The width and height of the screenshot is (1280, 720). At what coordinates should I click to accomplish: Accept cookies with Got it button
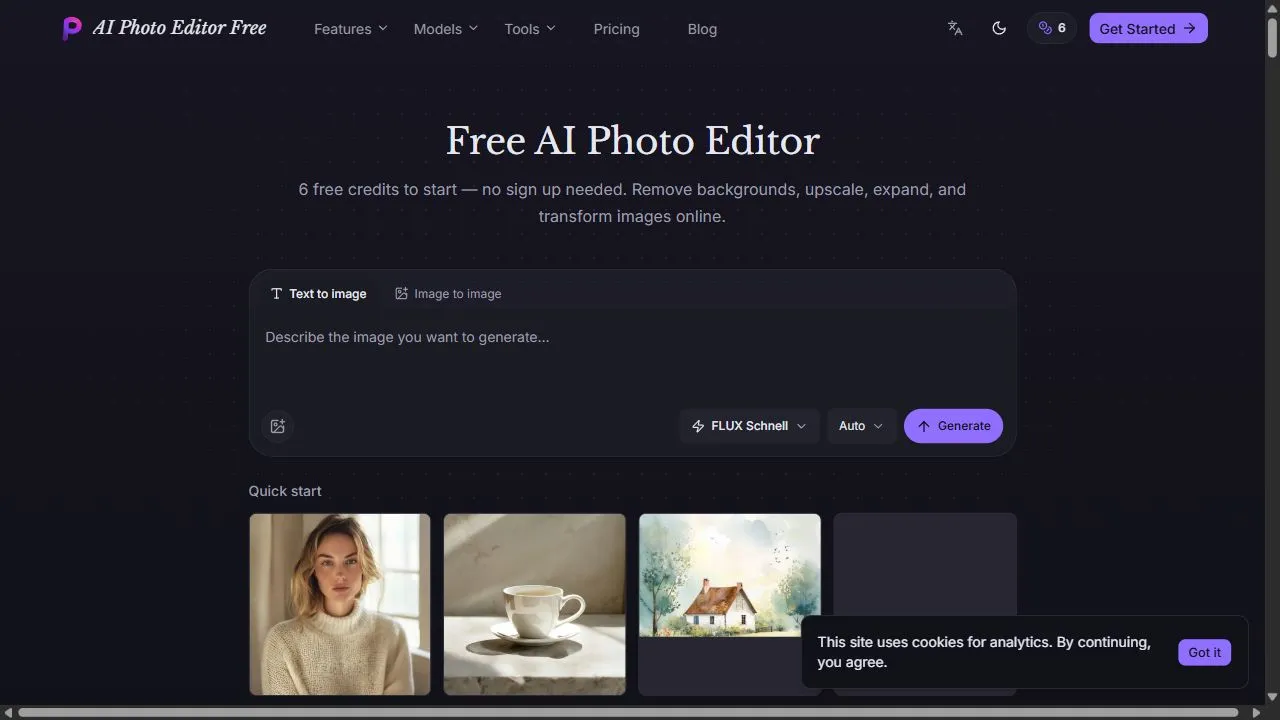1204,652
